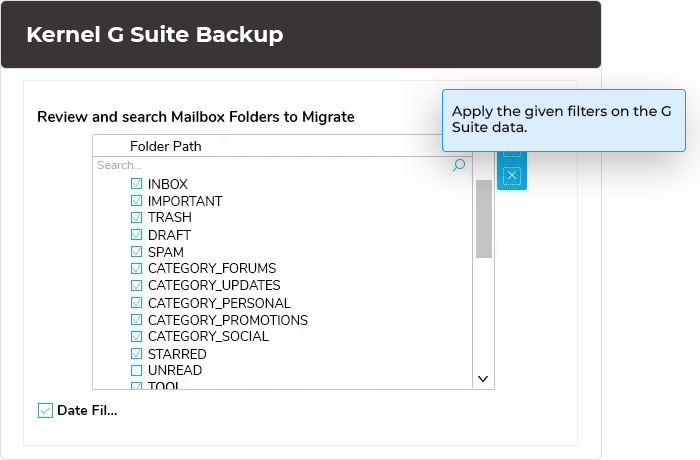
Task: Select the IMPORTANT folder label
Action: 185,201
